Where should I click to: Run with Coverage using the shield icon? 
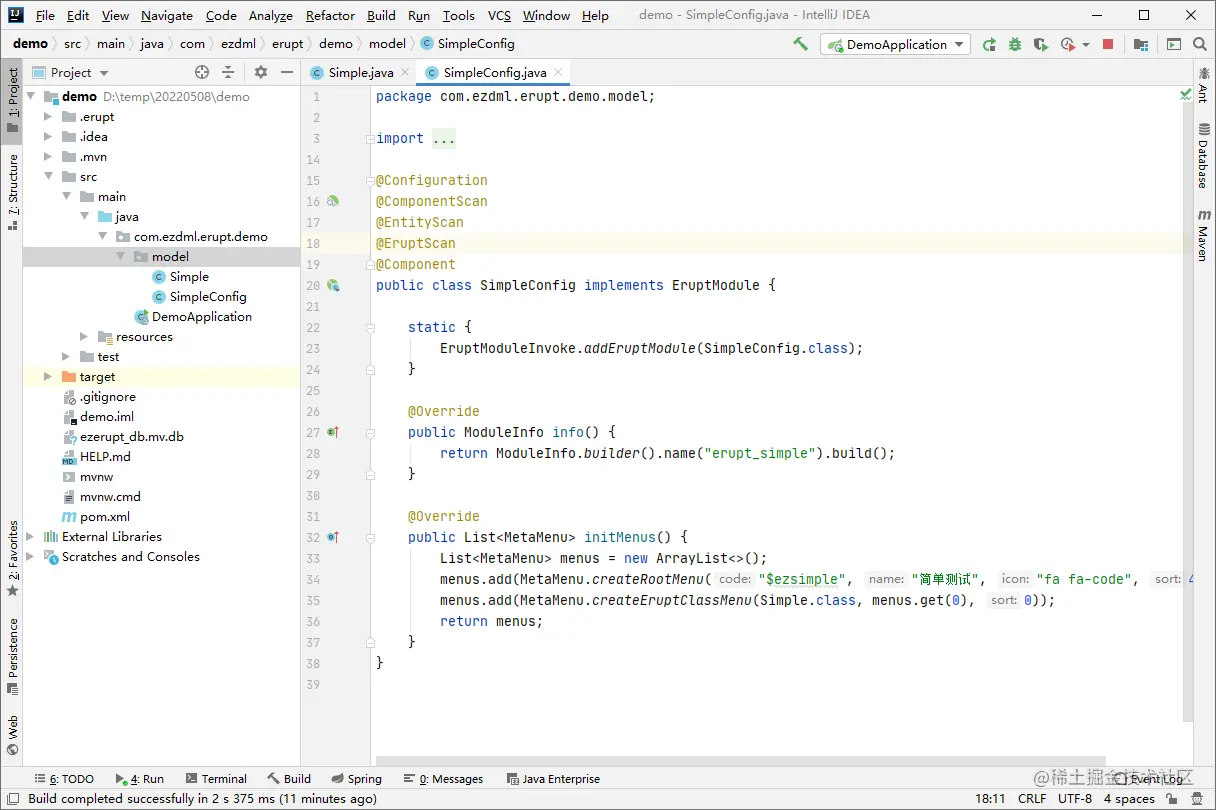click(1041, 44)
